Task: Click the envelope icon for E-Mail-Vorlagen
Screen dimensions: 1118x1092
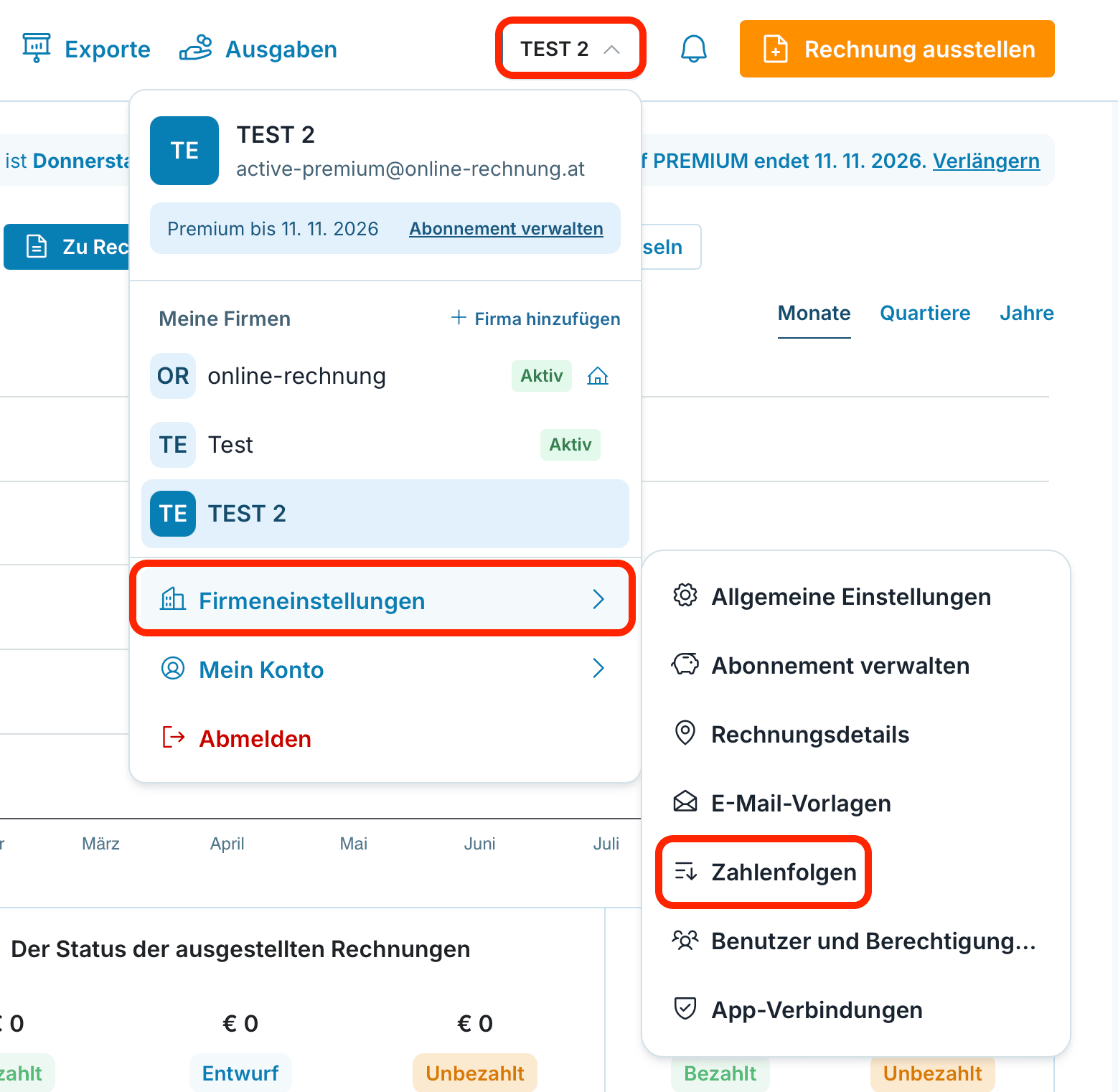Action: coord(685,801)
